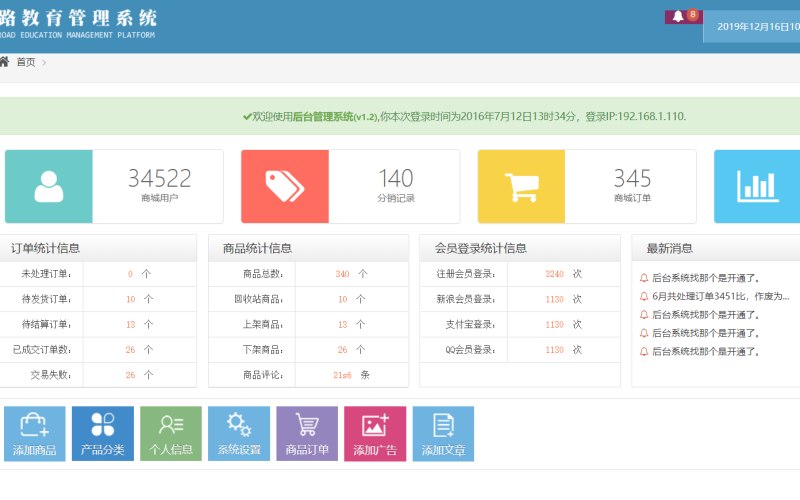The width and height of the screenshot is (800, 500).
Task: Click the bell icon beside first 最新消息 message
Action: pyautogui.click(x=644, y=278)
